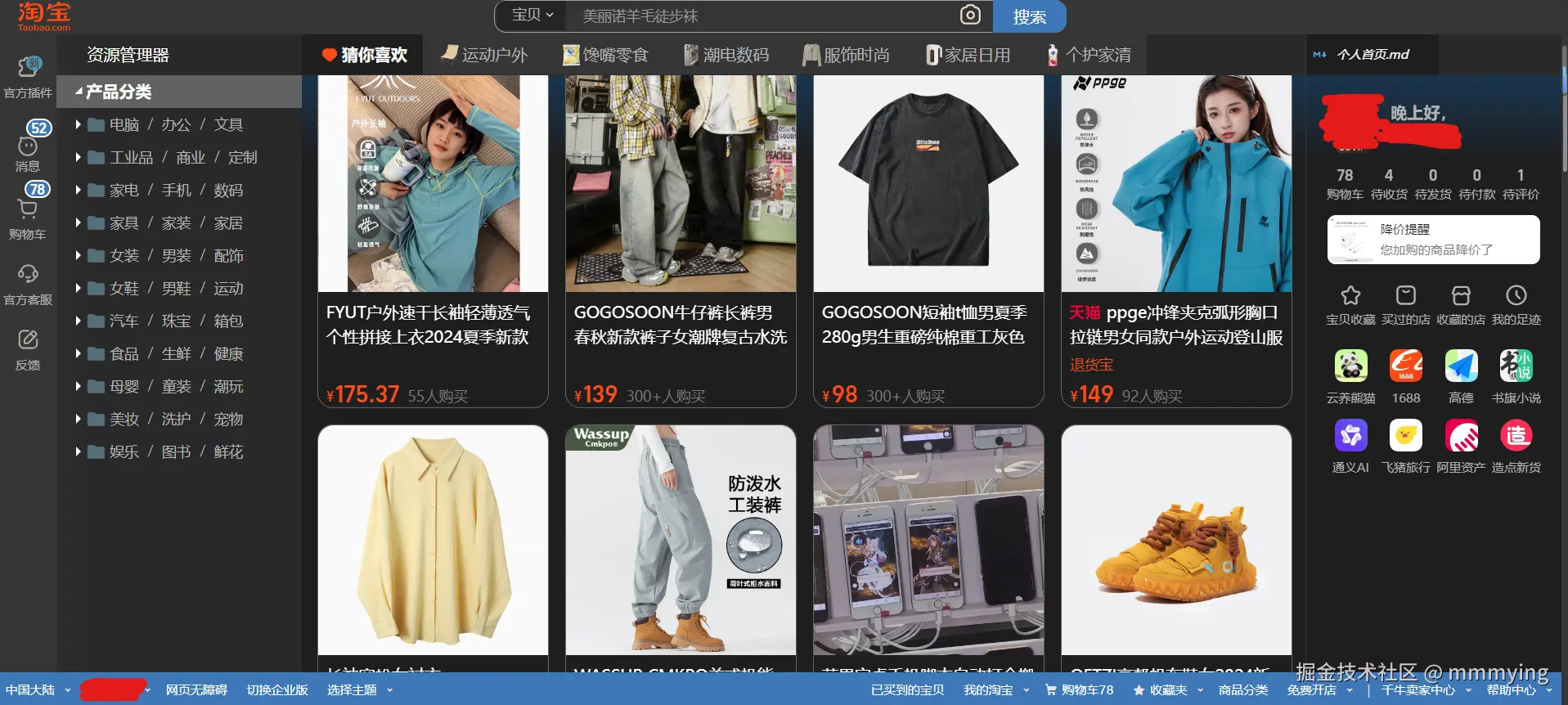Switch to 馋嘴零食 tab
This screenshot has height=705, width=1568.
[605, 55]
